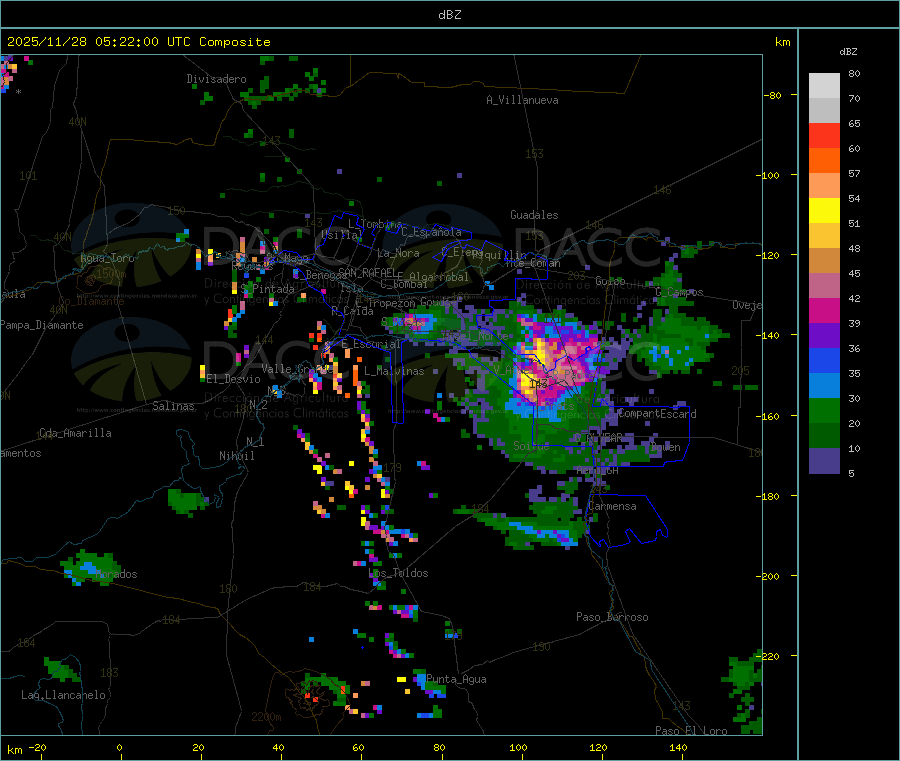This screenshot has height=761, width=900.
Task: Select the Algarrobal label
Action: (439, 277)
